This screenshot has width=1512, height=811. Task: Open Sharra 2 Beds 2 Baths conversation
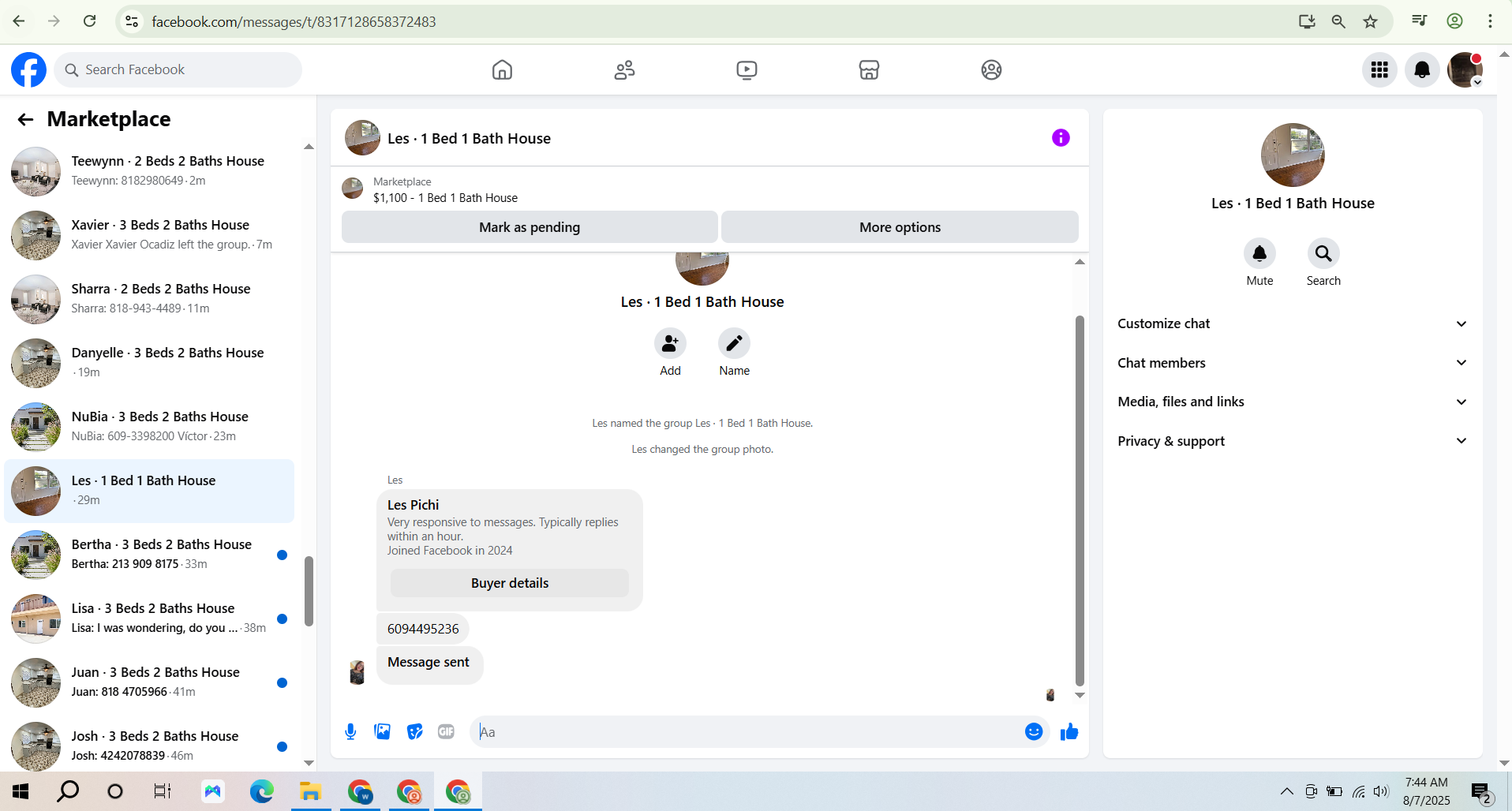pyautogui.click(x=149, y=299)
